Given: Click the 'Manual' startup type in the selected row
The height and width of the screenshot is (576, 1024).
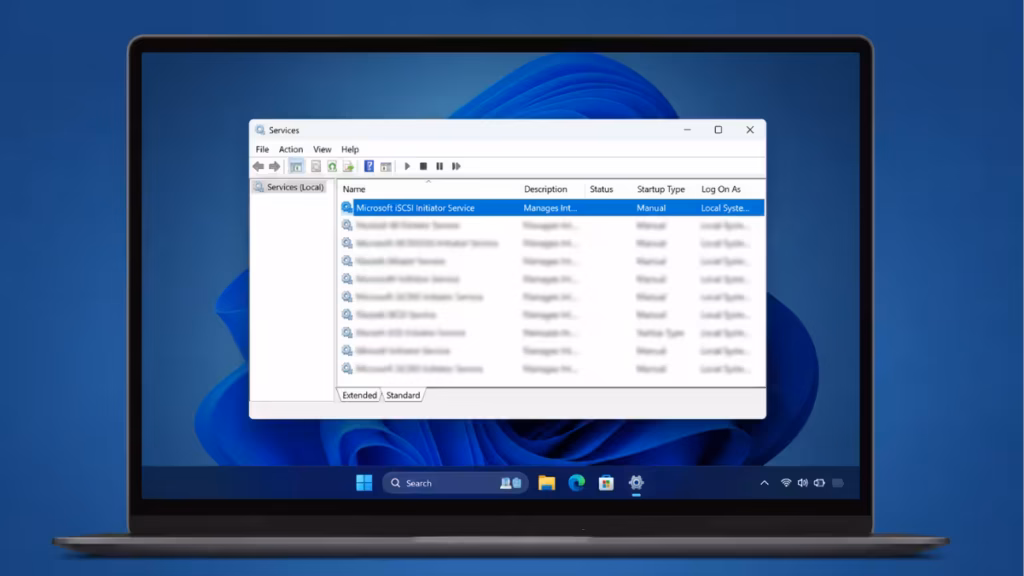Looking at the screenshot, I should pos(651,208).
